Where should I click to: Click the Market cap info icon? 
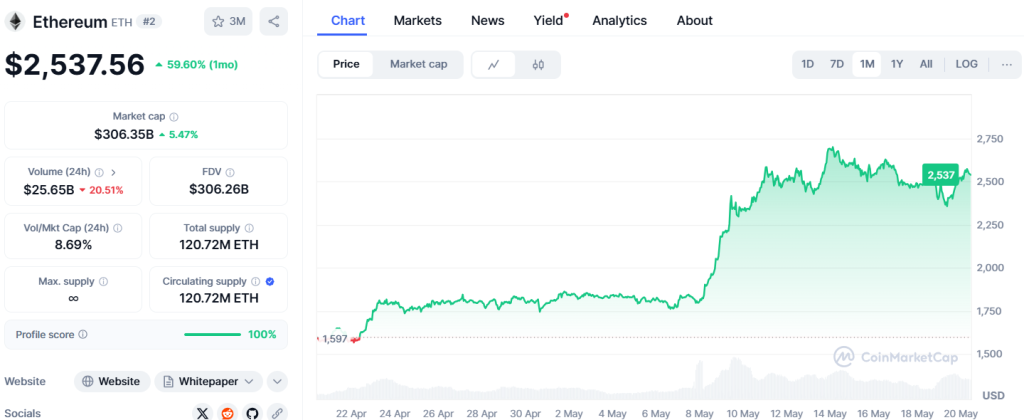point(174,117)
